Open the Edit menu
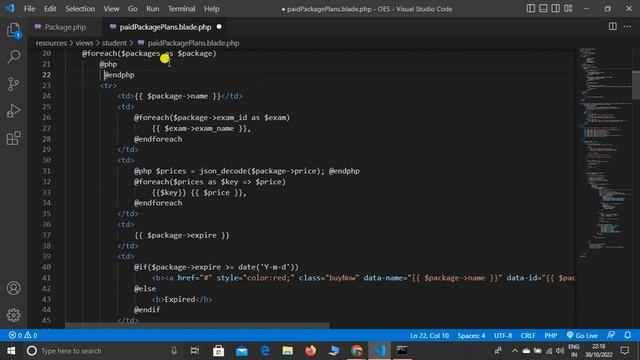This screenshot has height=360, width=640. 50,9
